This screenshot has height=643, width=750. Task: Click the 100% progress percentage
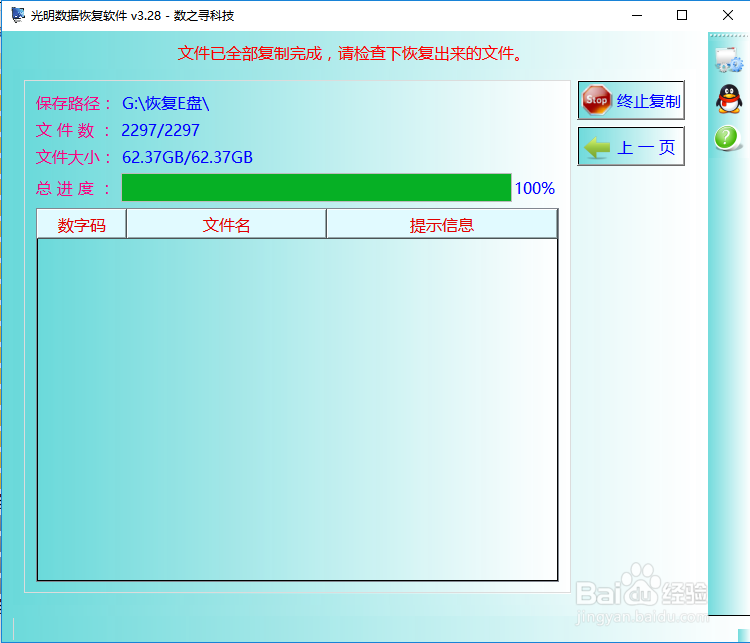534,188
